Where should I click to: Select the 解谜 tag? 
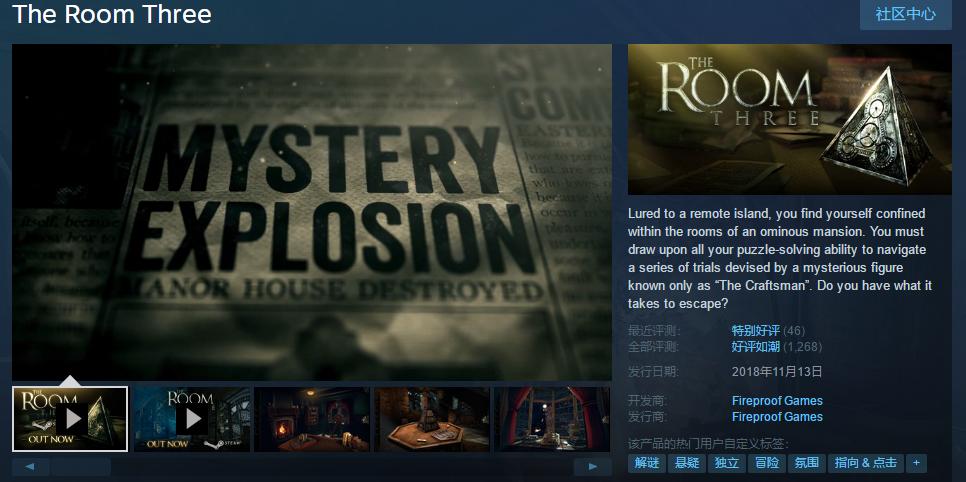tap(647, 464)
